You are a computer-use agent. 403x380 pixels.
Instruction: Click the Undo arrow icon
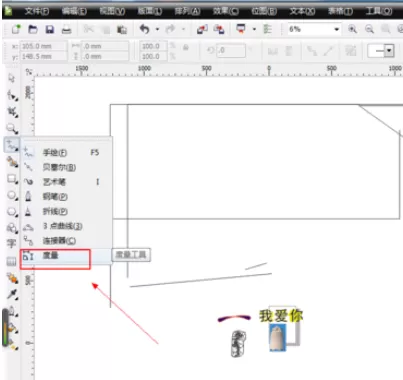point(145,29)
